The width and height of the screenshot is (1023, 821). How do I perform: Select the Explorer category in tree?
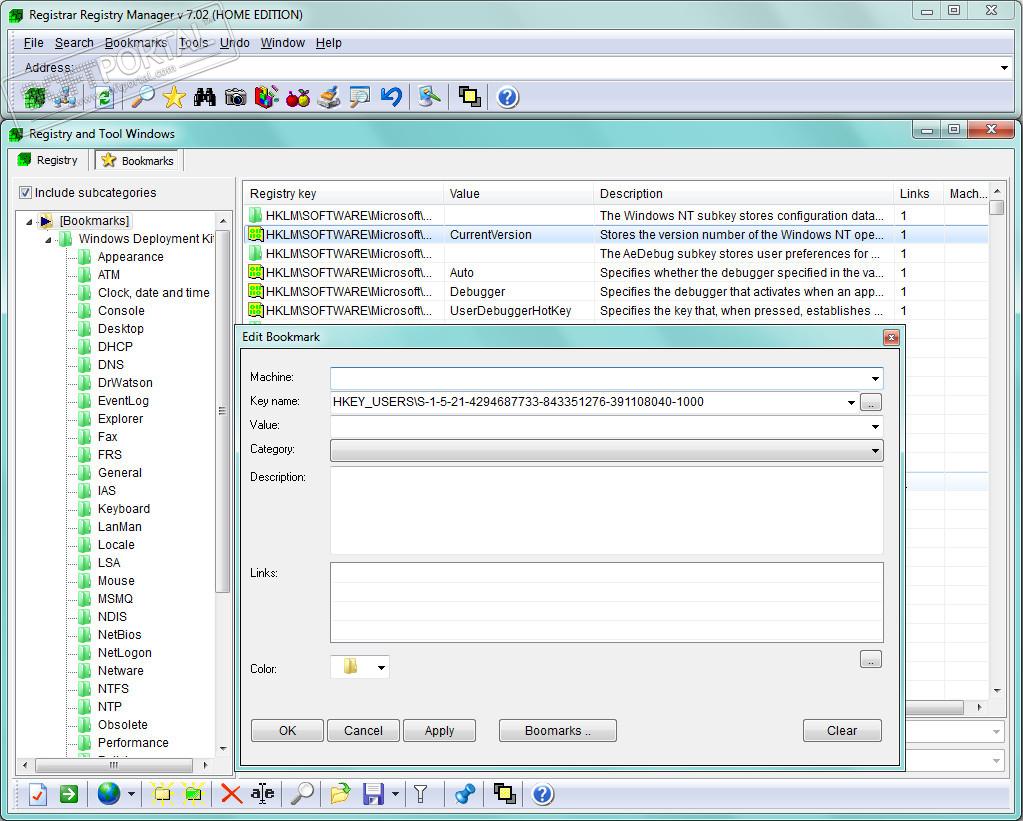(120, 418)
